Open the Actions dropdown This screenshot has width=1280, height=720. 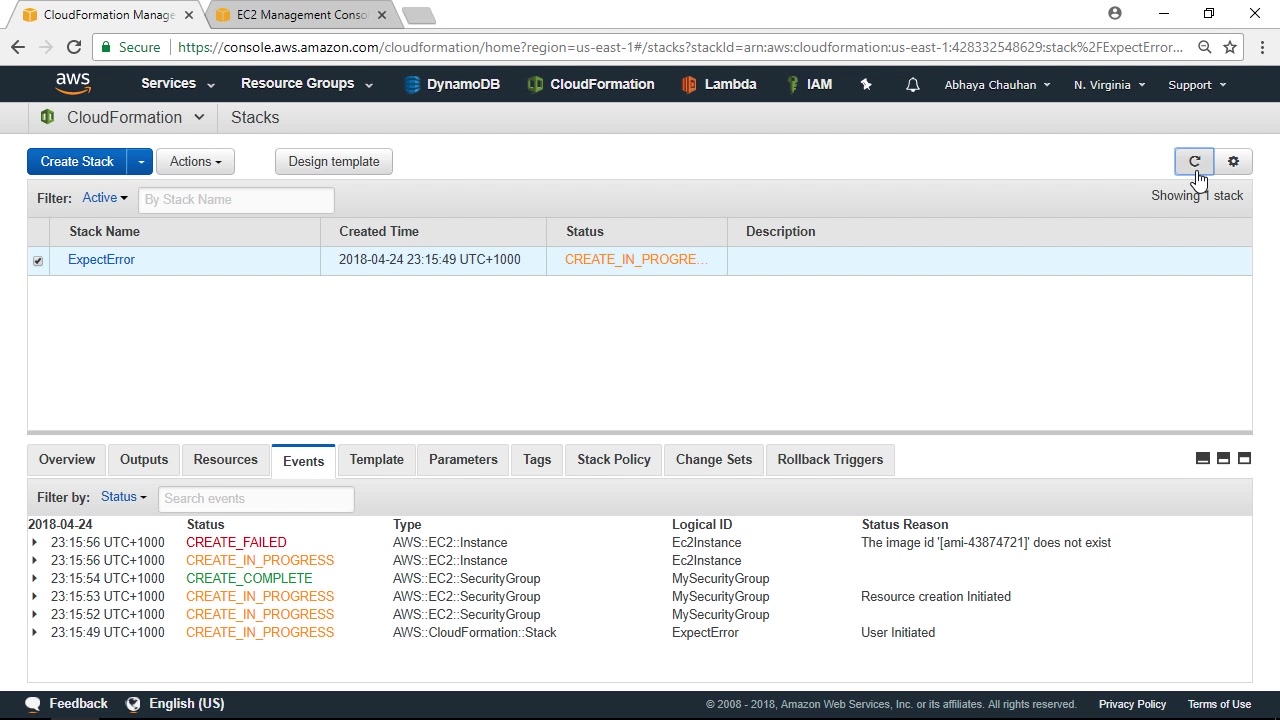(x=195, y=161)
